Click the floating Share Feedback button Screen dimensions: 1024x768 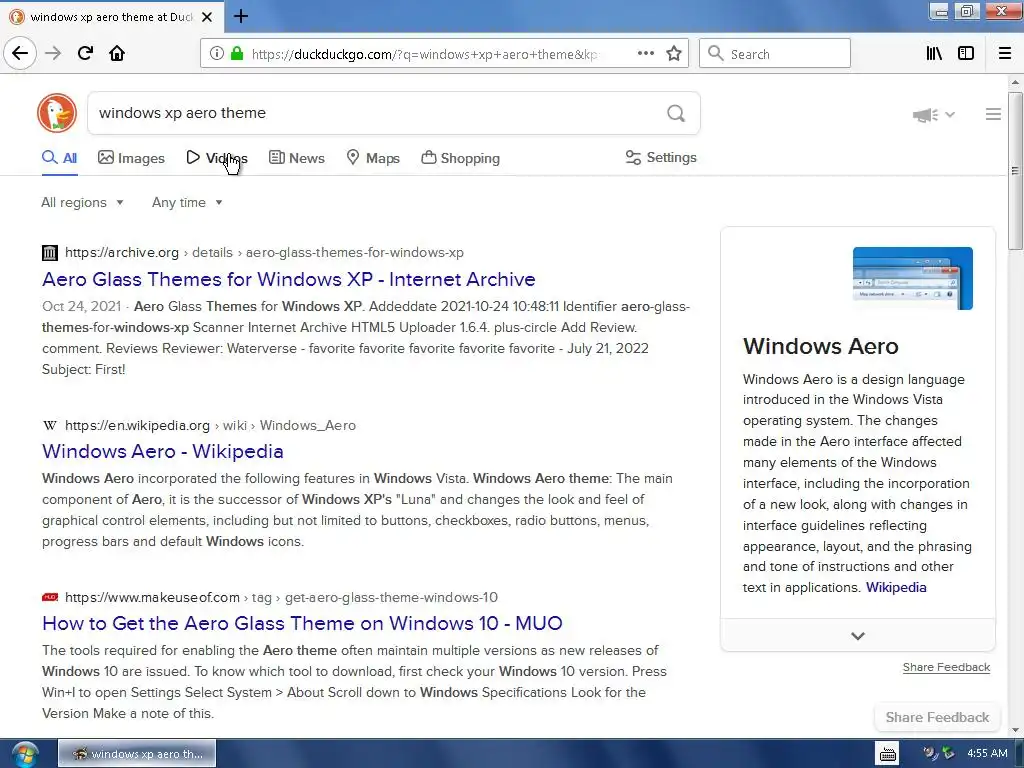click(x=937, y=717)
